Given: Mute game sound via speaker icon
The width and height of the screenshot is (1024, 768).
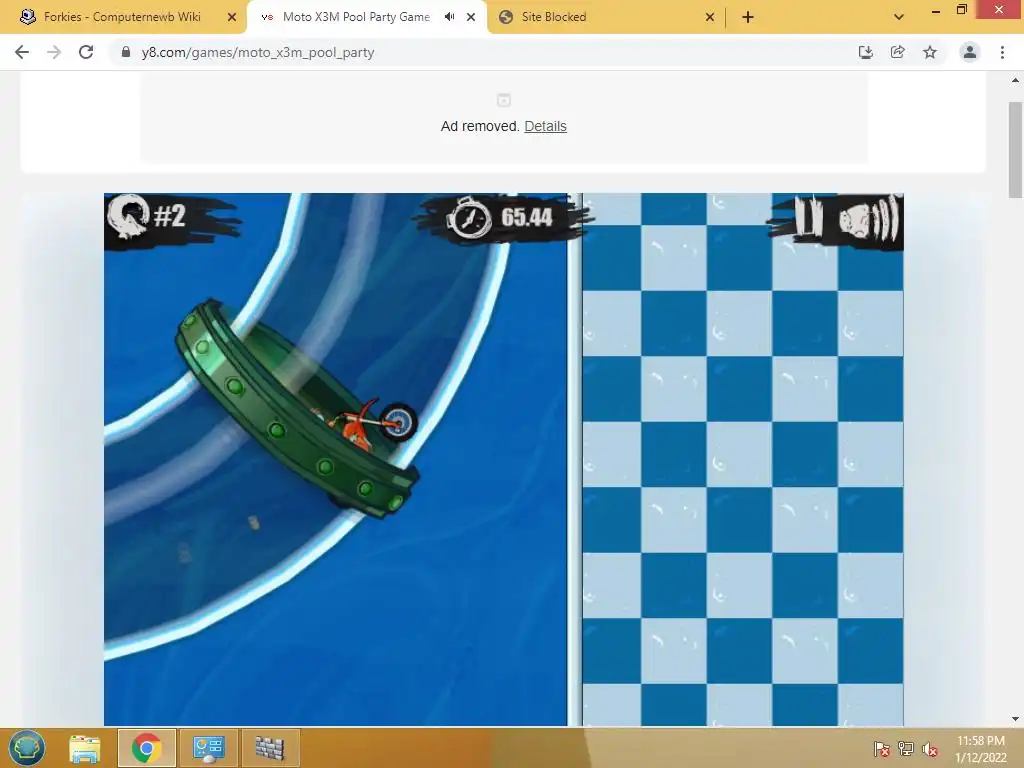Looking at the screenshot, I should point(869,219).
